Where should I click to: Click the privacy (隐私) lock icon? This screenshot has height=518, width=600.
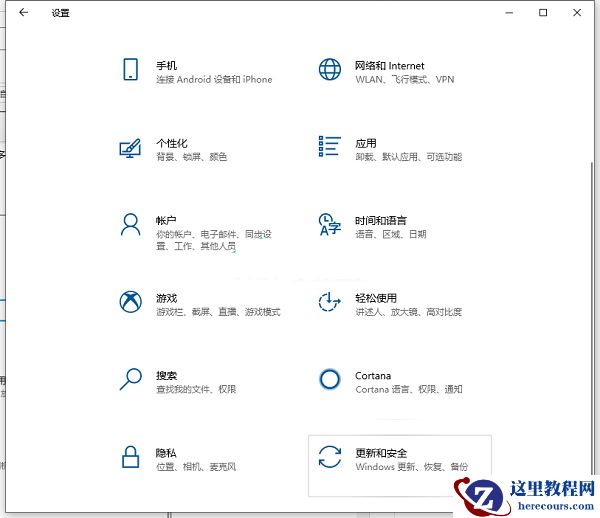130,457
